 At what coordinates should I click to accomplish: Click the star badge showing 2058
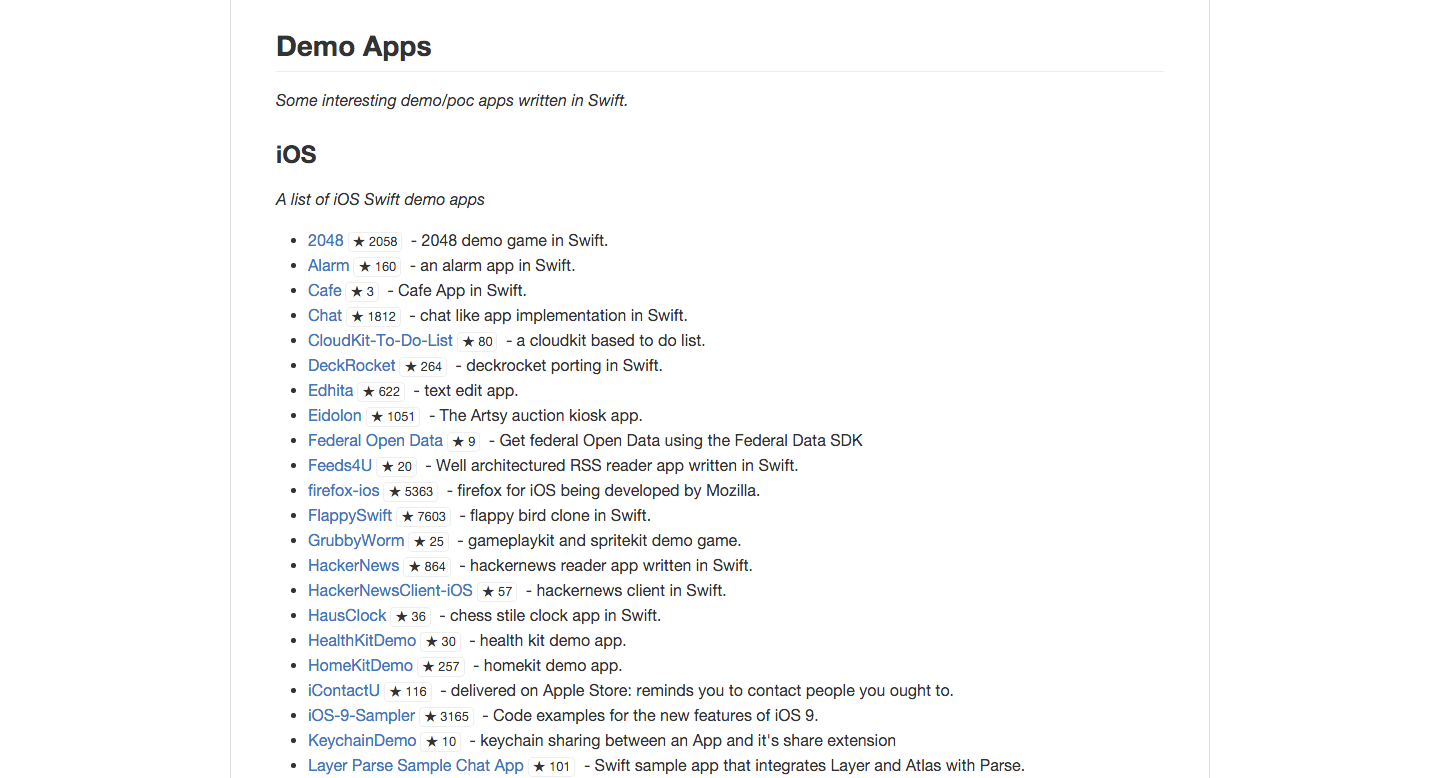pyautogui.click(x=376, y=241)
